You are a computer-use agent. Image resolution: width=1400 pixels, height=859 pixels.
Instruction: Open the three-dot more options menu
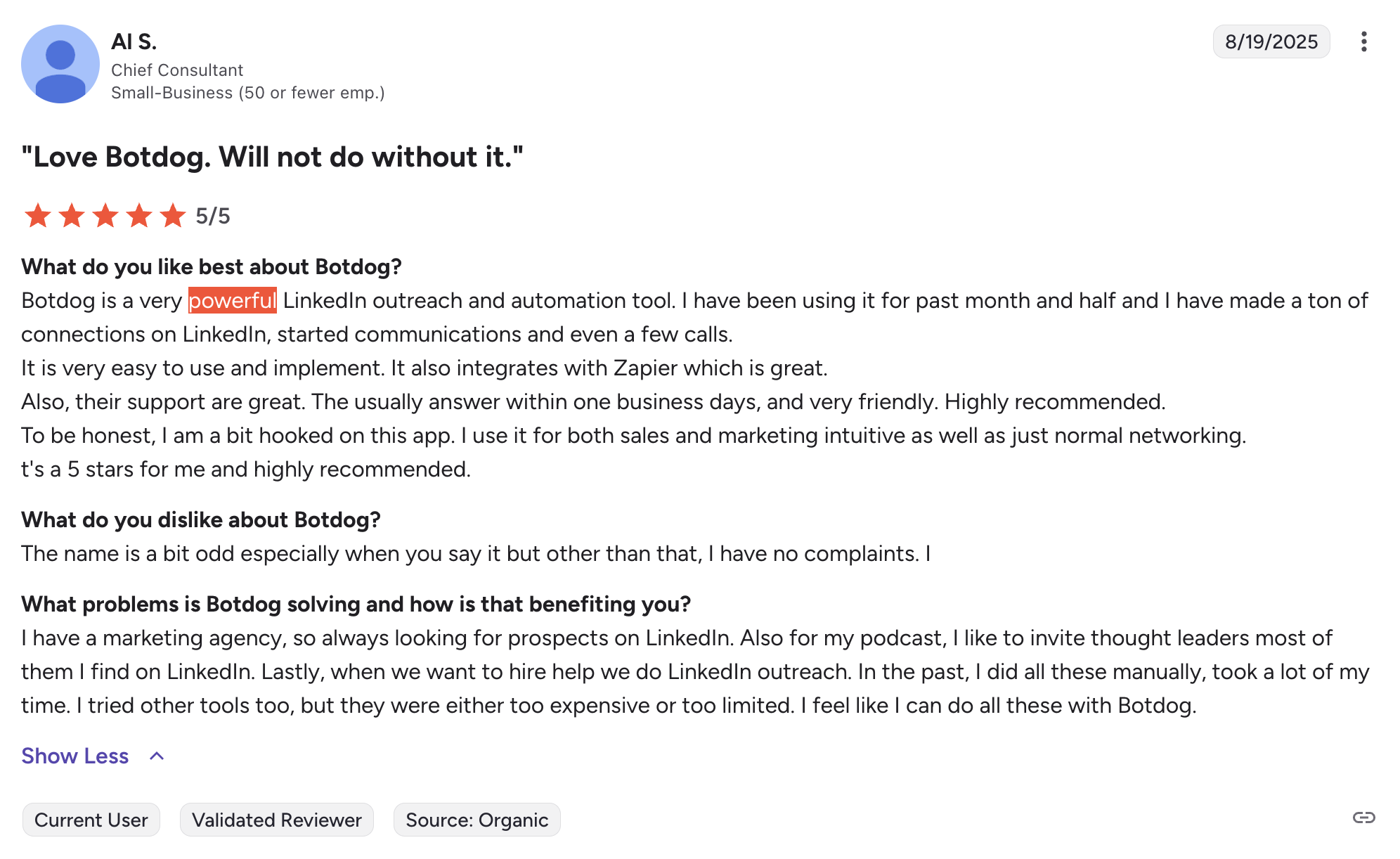pos(1363,41)
